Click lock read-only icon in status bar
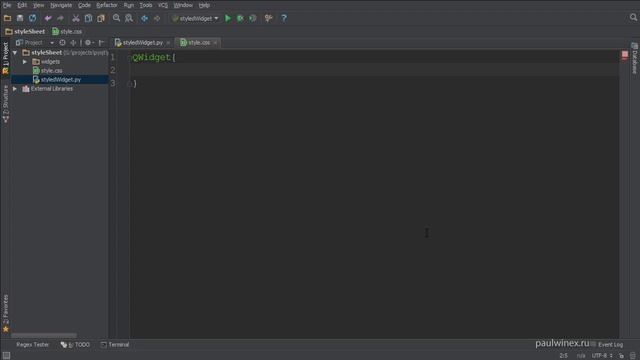The image size is (640, 360). click(x=621, y=356)
